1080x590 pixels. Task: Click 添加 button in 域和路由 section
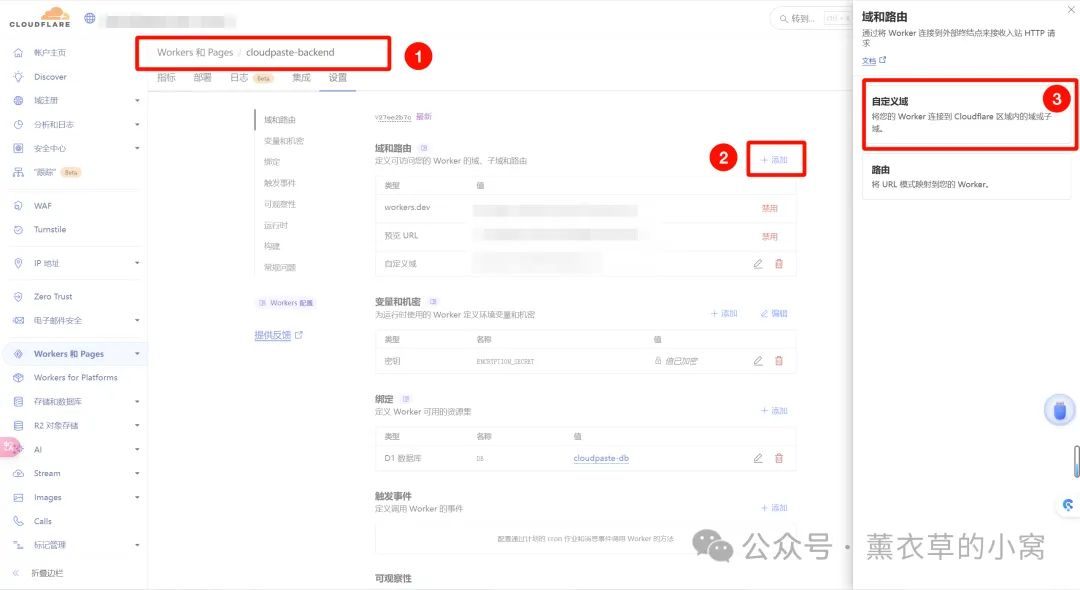[x=774, y=160]
